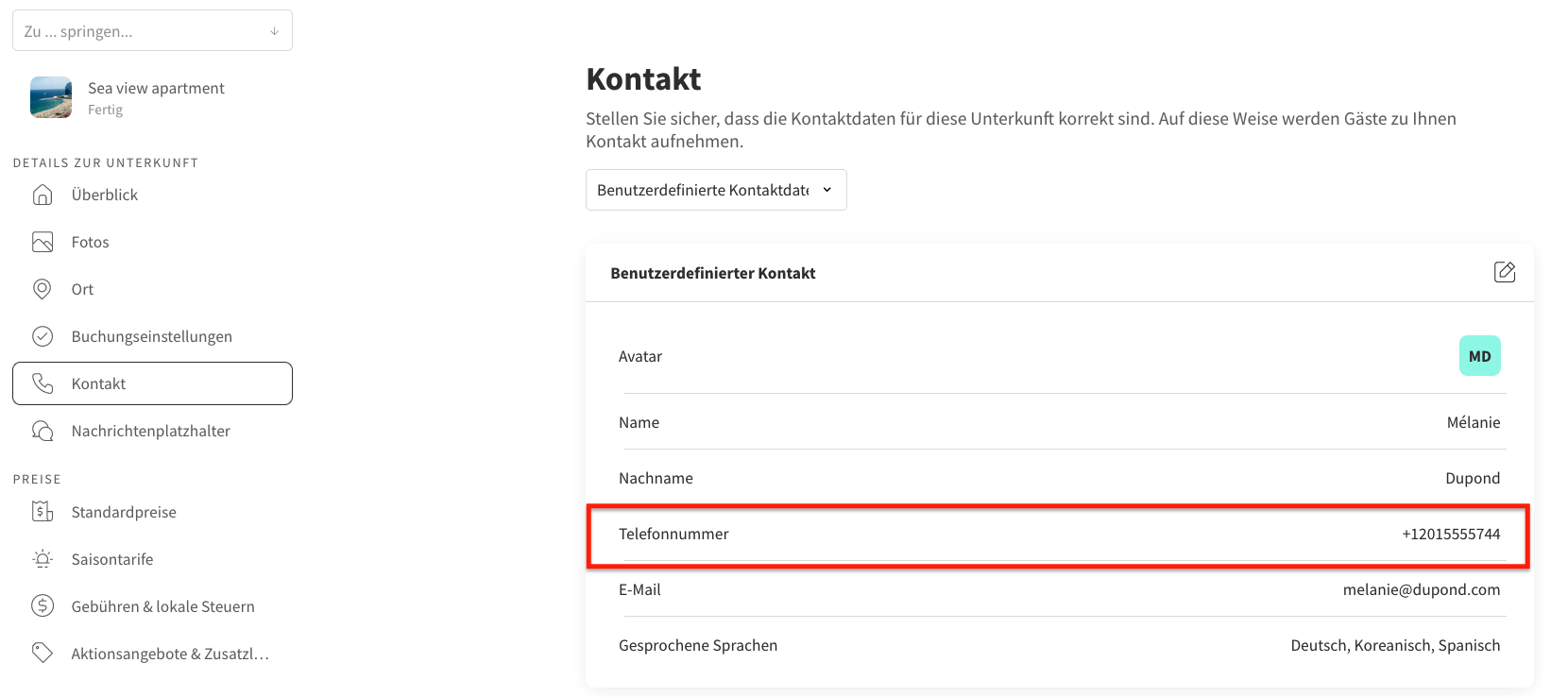Click the checkmark circle icon for Buchungseinstellungen
The height and width of the screenshot is (697, 1568).
click(43, 336)
